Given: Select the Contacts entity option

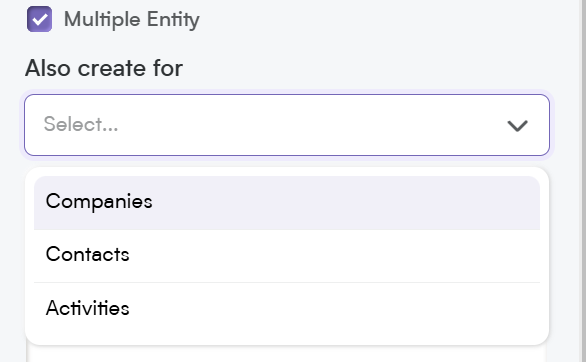Looking at the screenshot, I should [x=287, y=256].
